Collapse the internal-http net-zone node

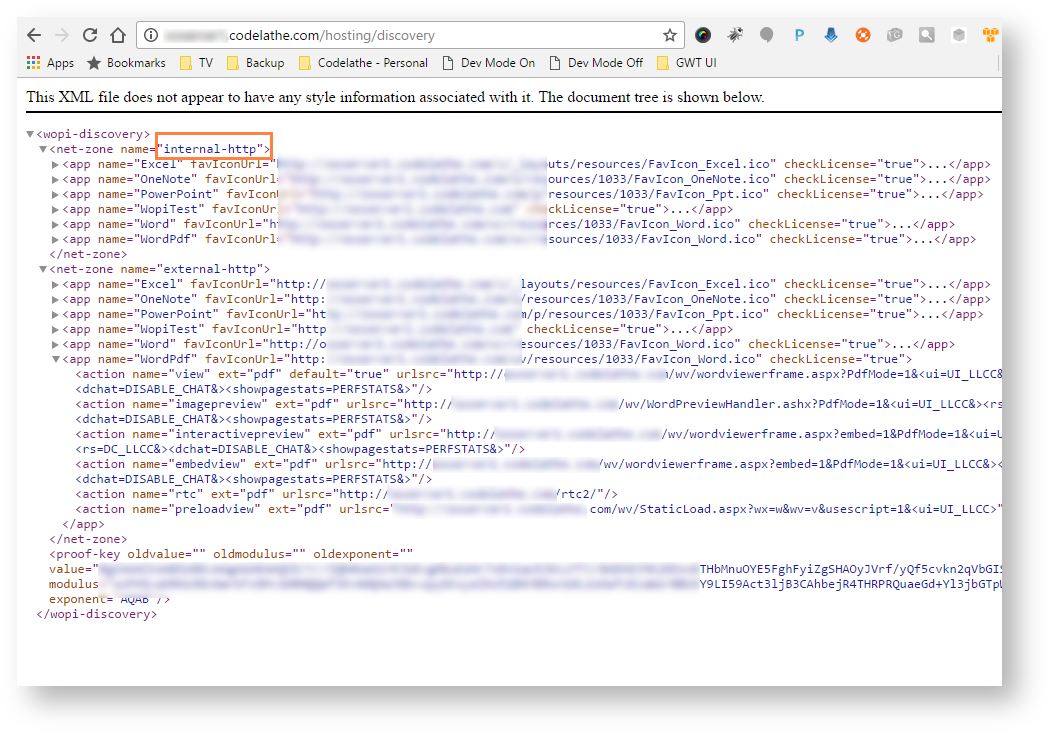click(x=43, y=149)
